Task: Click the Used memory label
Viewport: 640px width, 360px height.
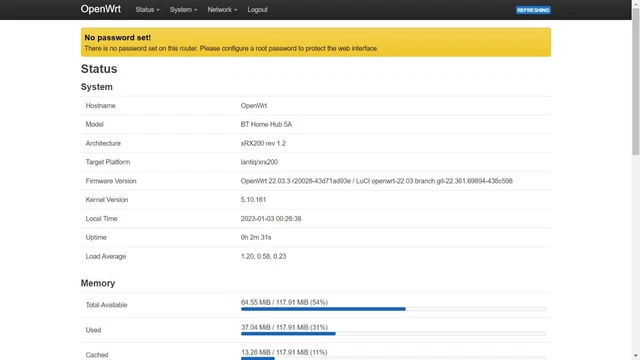Action: (93, 330)
